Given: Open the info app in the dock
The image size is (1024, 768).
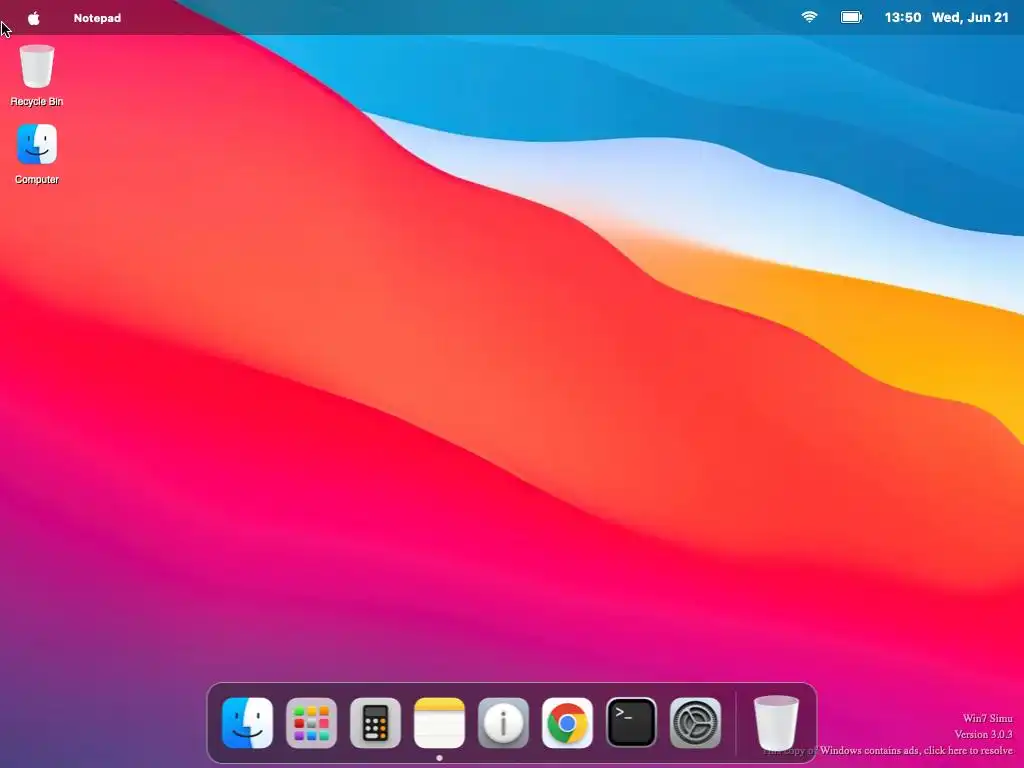Looking at the screenshot, I should pos(504,723).
